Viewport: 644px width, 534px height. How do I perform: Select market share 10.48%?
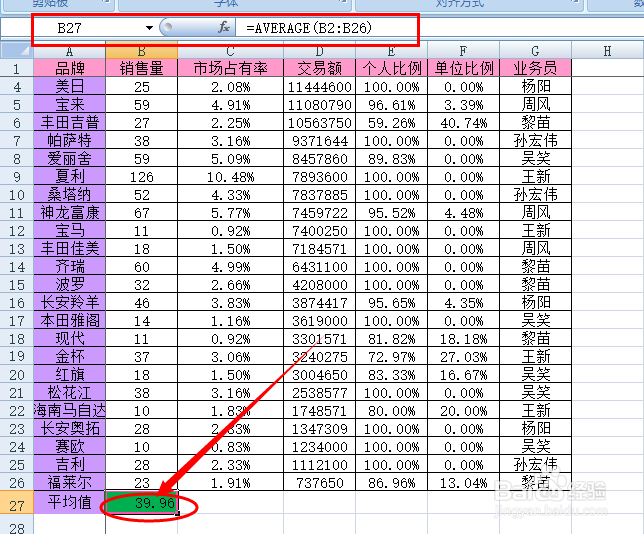[x=230, y=177]
